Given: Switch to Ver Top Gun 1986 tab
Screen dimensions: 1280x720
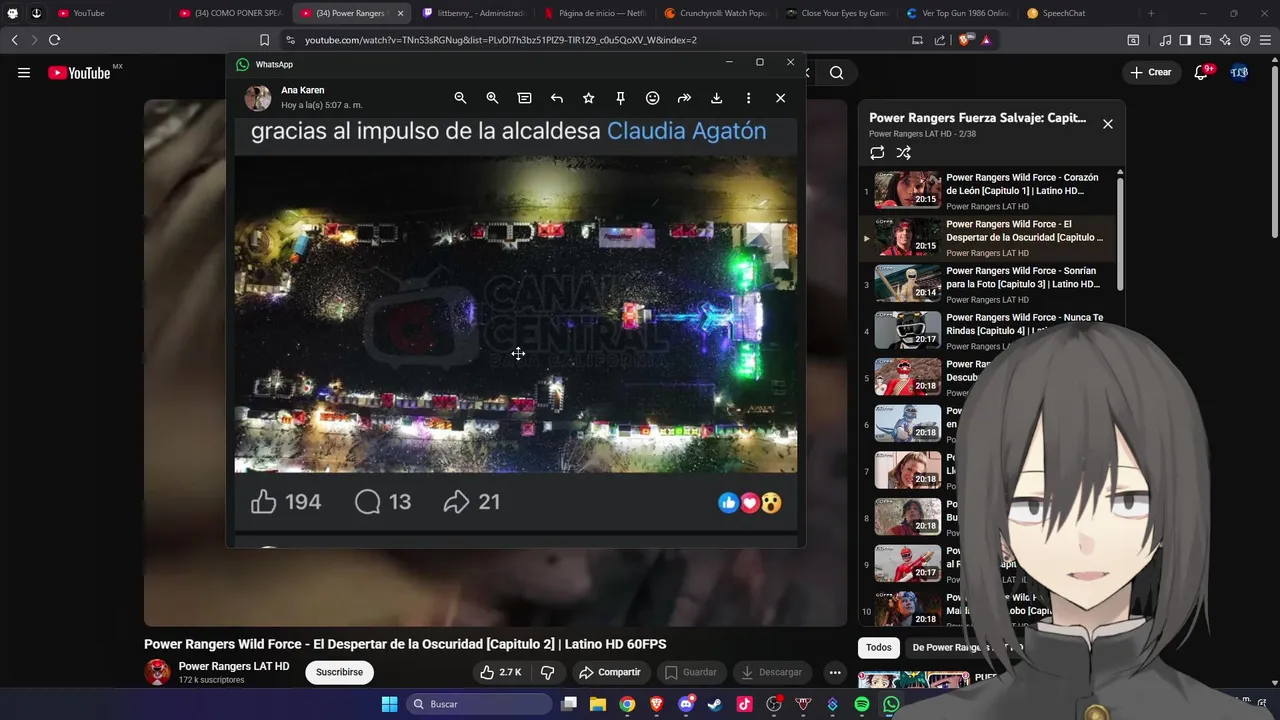Looking at the screenshot, I should tap(959, 13).
